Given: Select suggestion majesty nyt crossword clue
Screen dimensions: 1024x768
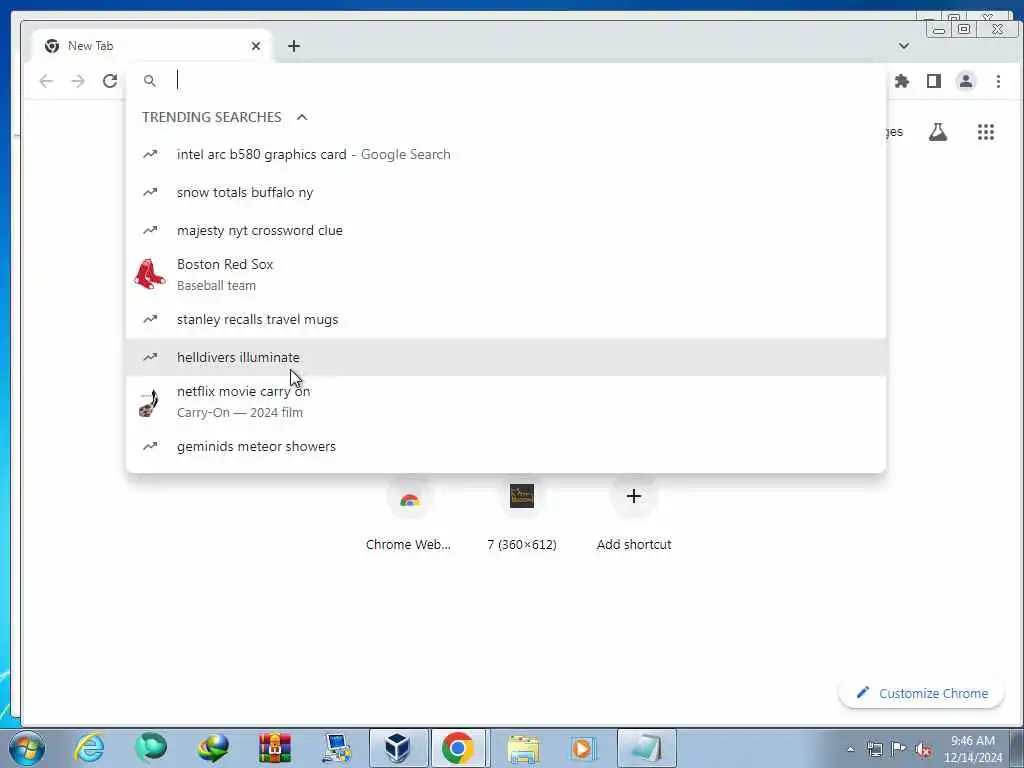Looking at the screenshot, I should [506, 231].
